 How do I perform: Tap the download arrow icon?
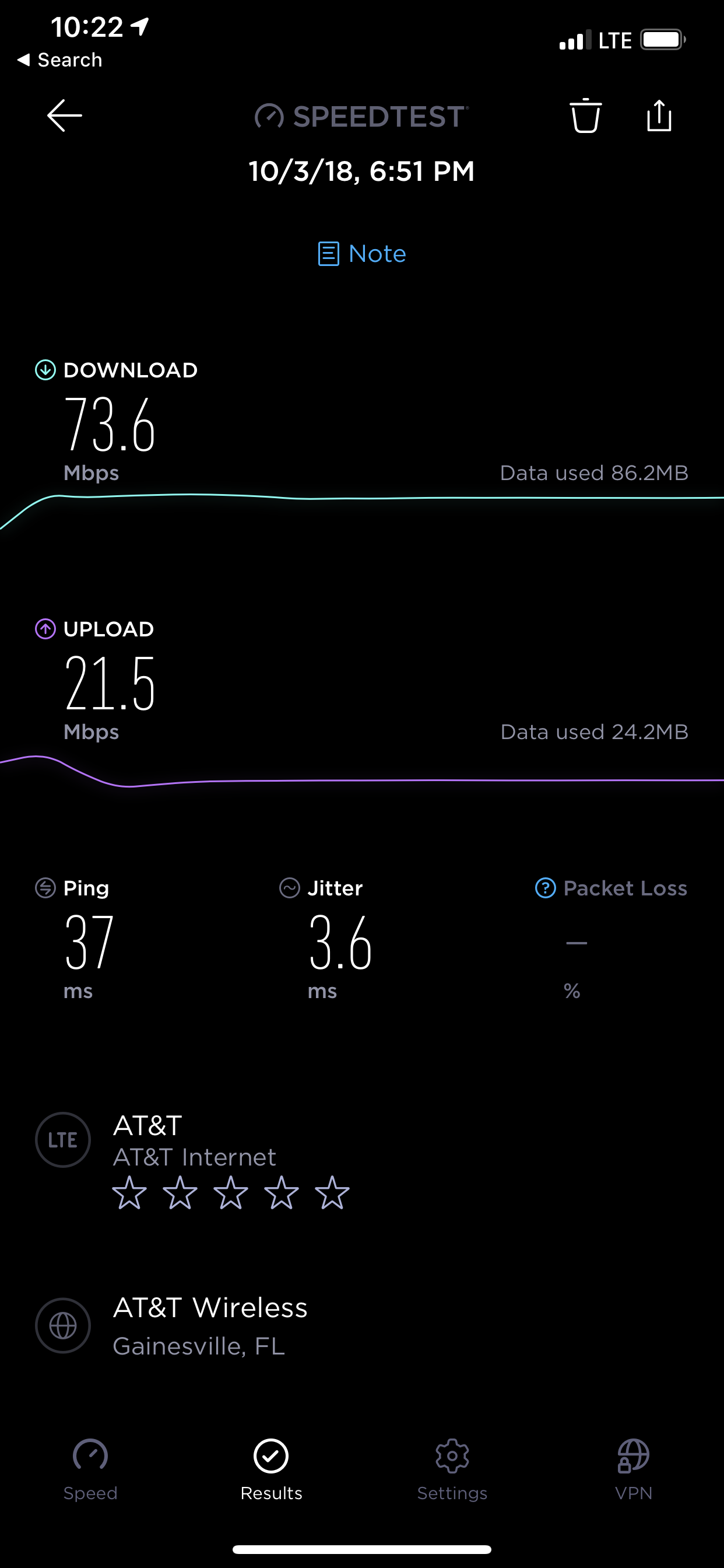pos(45,369)
